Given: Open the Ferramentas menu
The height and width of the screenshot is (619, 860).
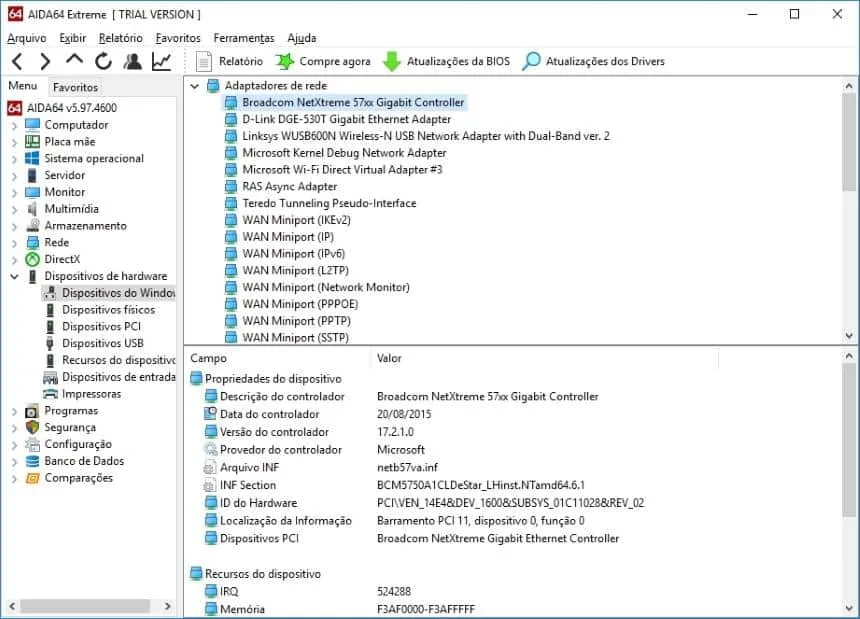Looking at the screenshot, I should click(x=244, y=38).
